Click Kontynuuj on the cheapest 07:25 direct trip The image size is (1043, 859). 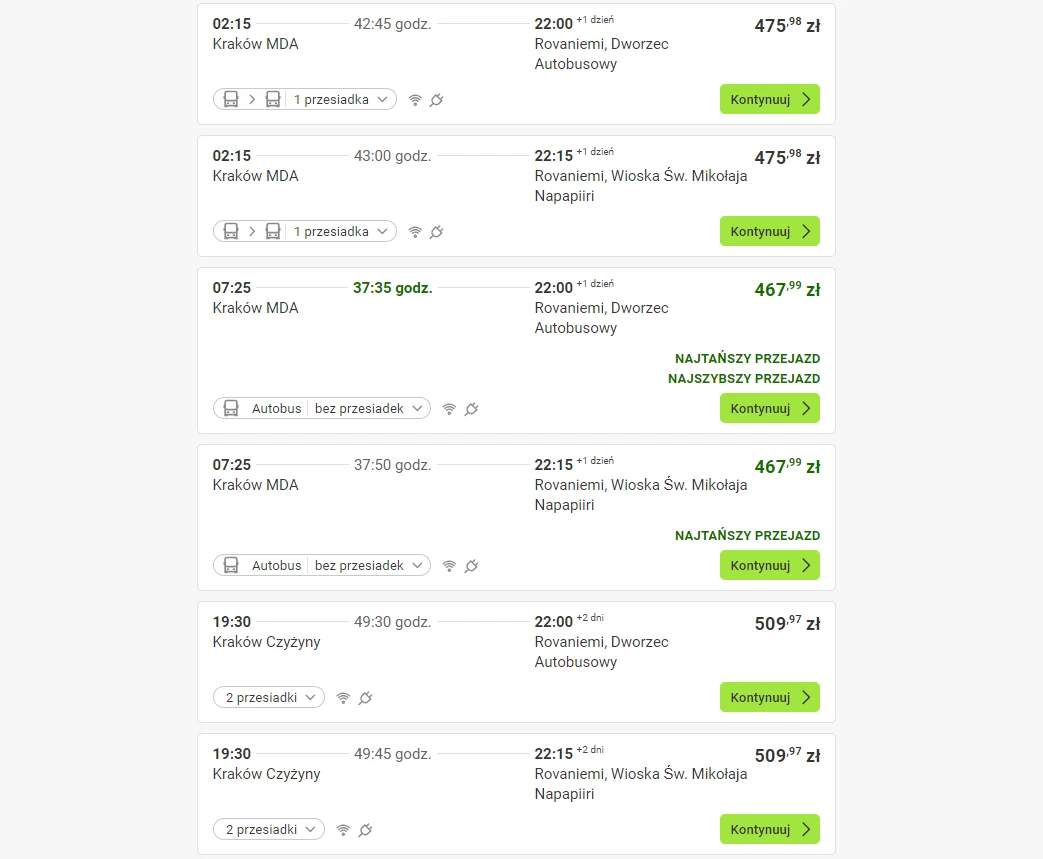point(769,408)
